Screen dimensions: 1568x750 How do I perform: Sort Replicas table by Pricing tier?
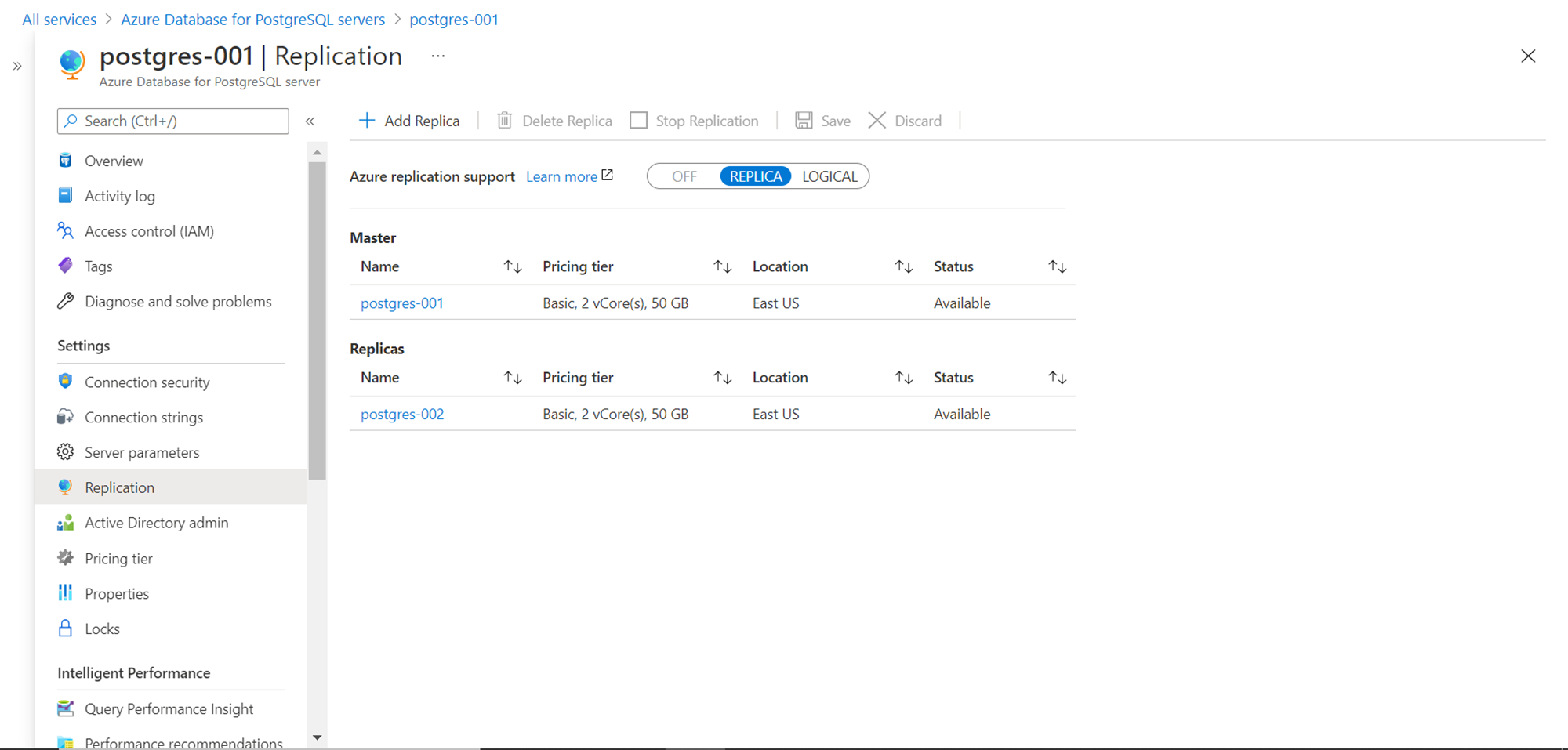(x=723, y=378)
